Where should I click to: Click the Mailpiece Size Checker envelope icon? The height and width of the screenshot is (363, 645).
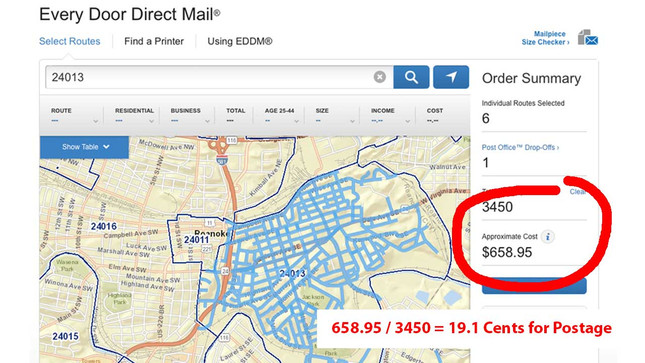[588, 37]
